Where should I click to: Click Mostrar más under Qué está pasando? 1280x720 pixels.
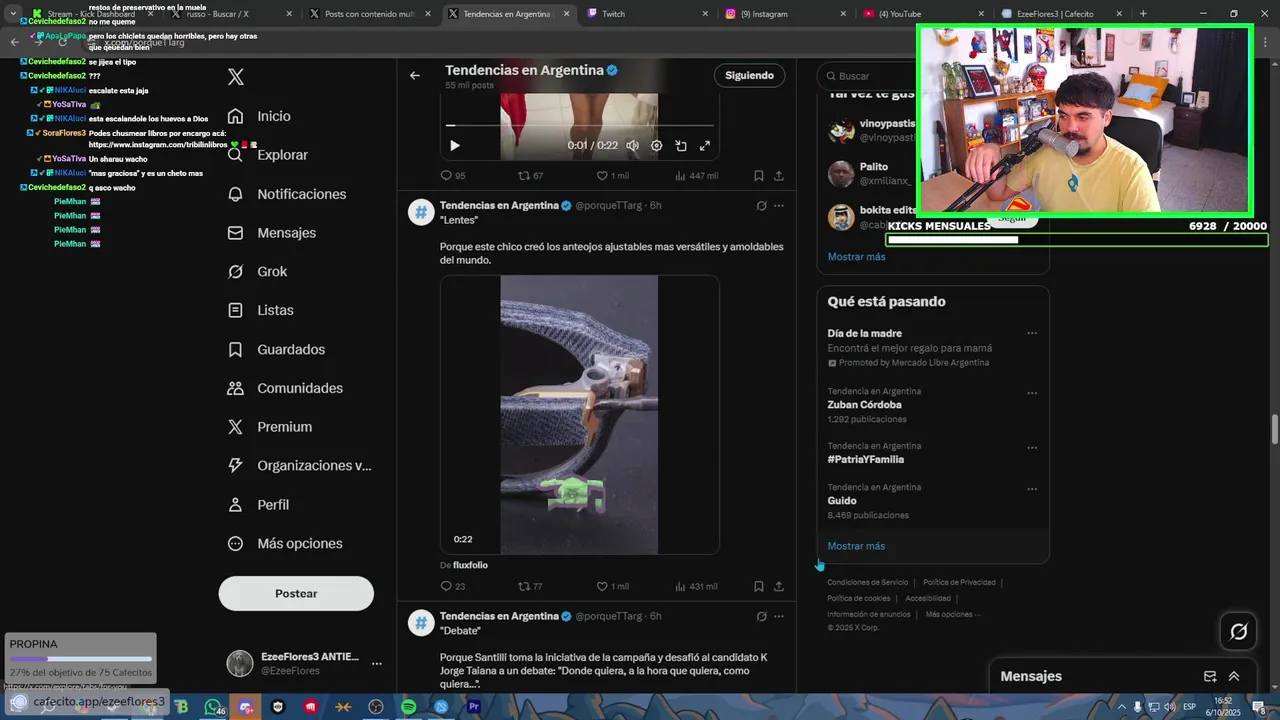856,546
